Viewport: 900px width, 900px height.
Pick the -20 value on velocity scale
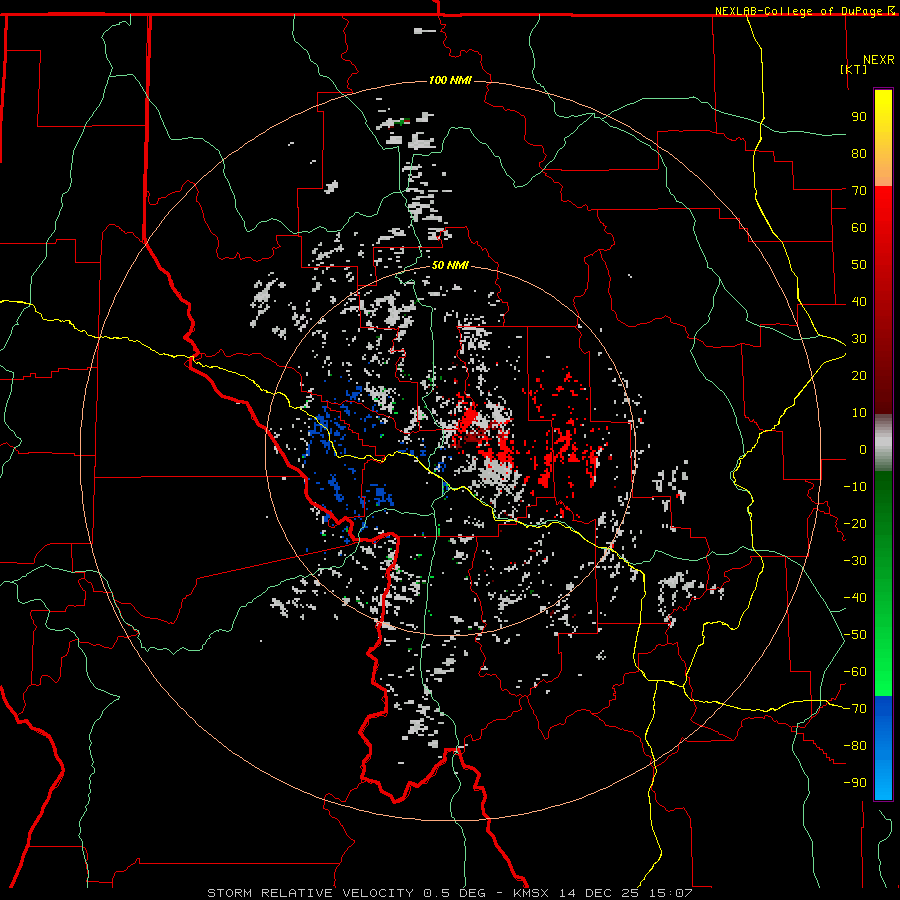855,523
